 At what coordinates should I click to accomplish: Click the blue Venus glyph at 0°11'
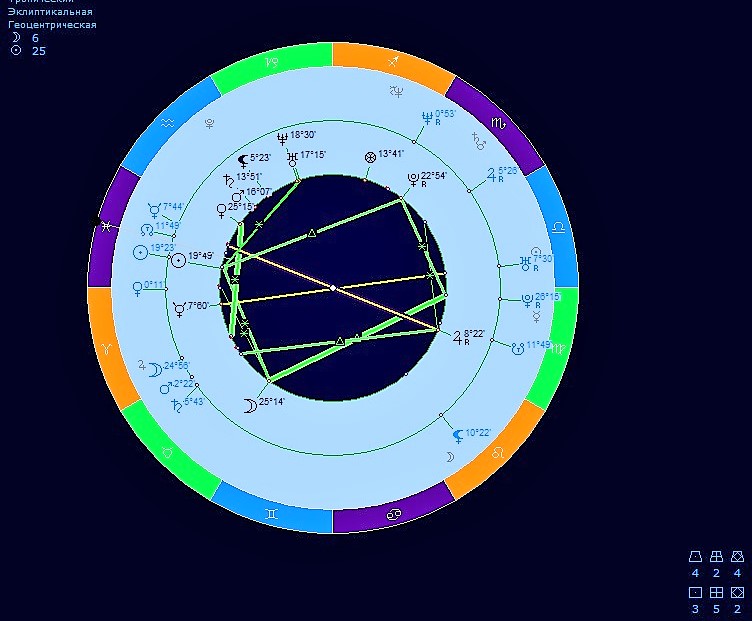click(x=137, y=289)
